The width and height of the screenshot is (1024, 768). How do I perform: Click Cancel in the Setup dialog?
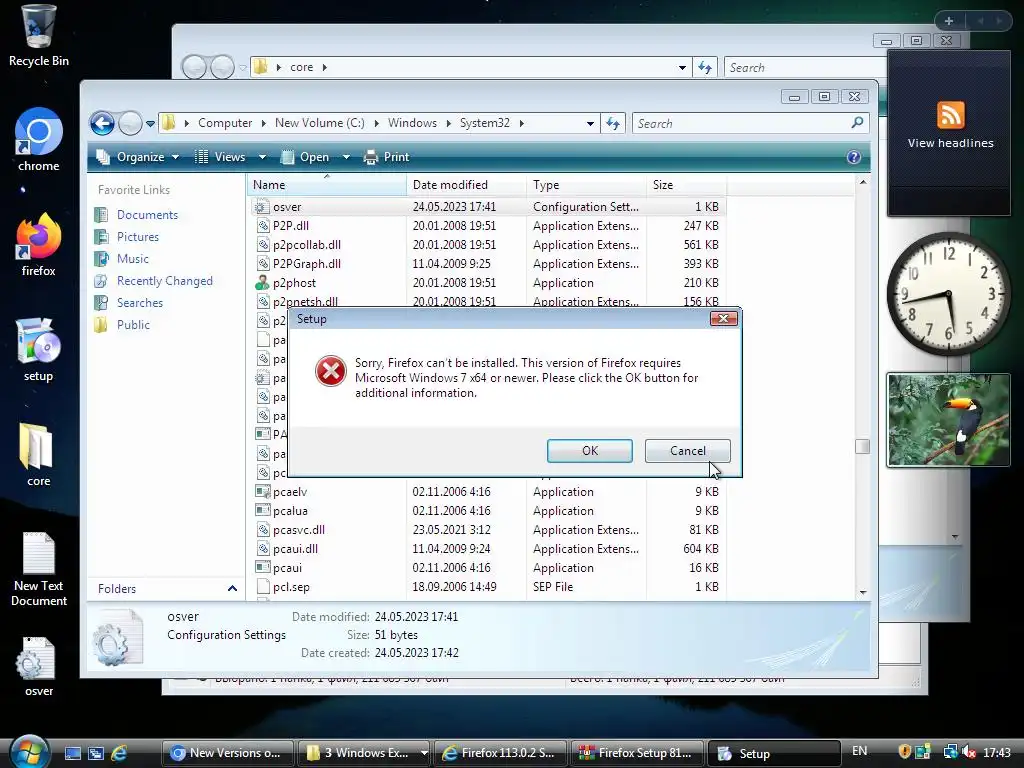point(688,451)
